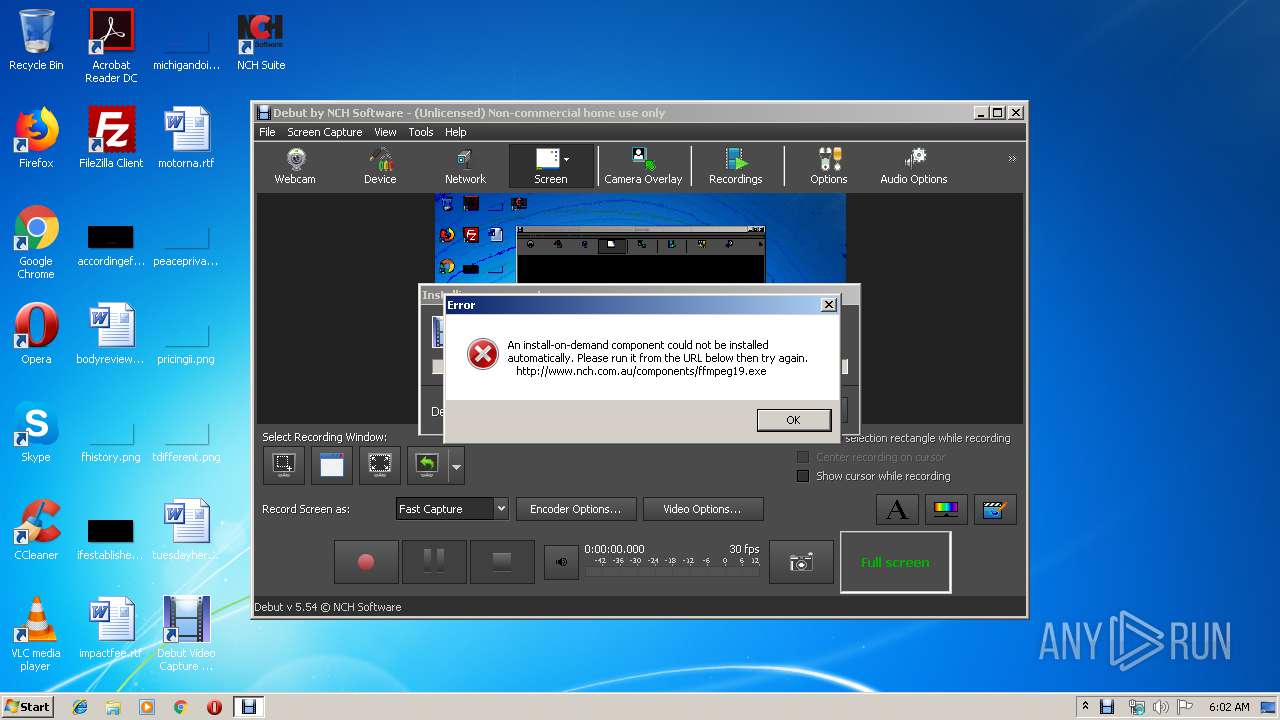Open the File menu
Viewport: 1280px width, 720px height.
[x=267, y=132]
